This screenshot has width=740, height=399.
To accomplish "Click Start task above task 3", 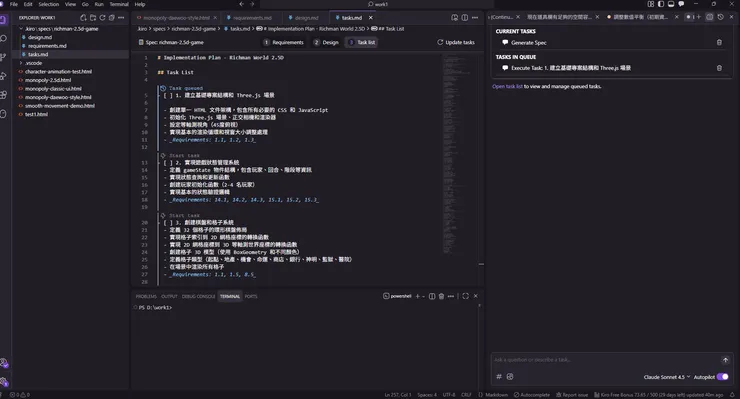I will tap(184, 215).
